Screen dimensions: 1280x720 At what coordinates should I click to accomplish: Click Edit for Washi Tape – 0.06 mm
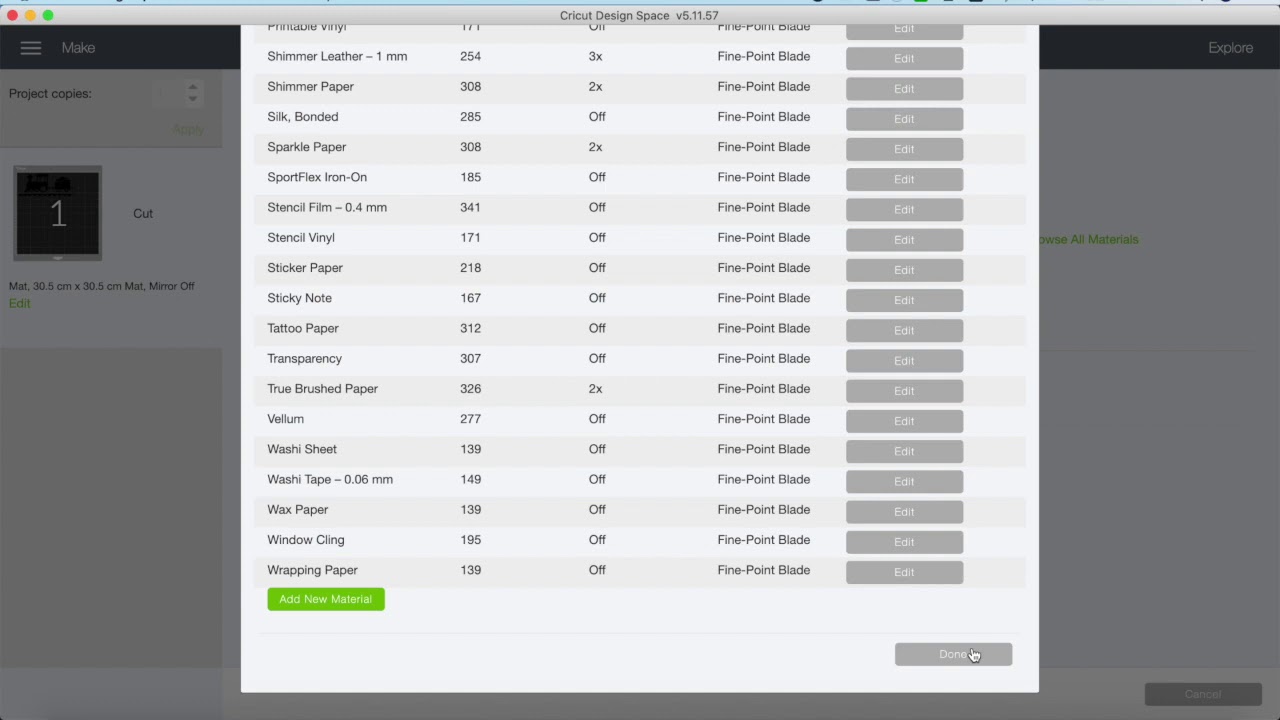point(904,481)
